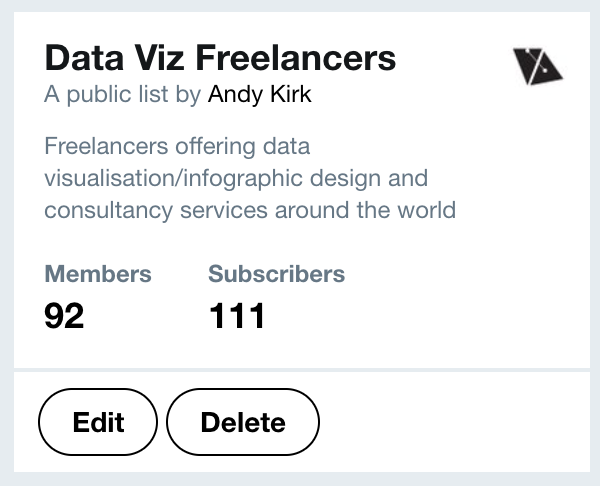This screenshot has width=600, height=486.
Task: Open the Members label link
Action: tap(98, 274)
